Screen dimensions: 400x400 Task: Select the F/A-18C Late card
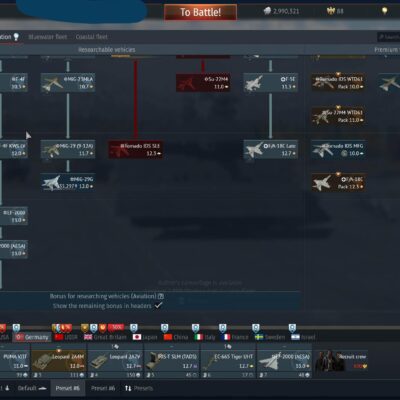[x=270, y=149]
